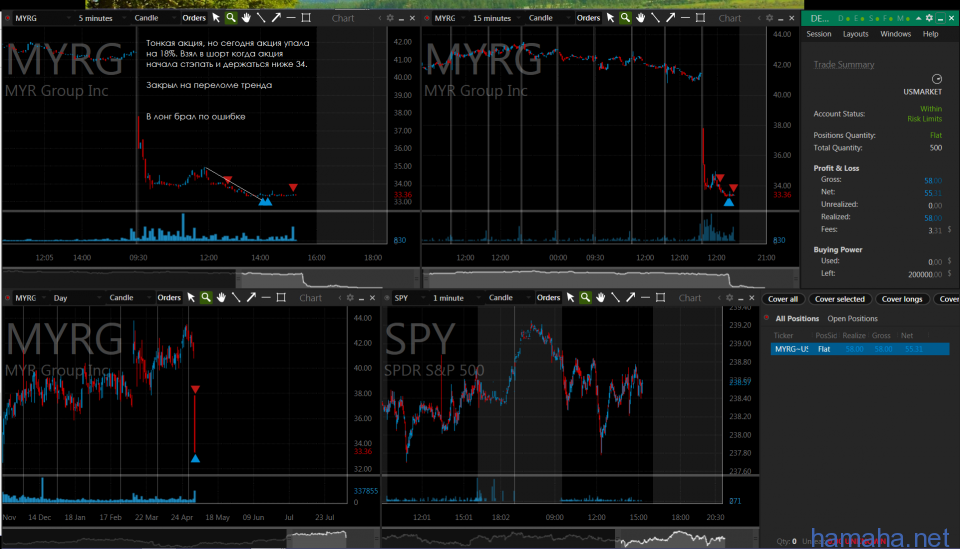Pick the arrow drawing tool in the SPY chart

point(631,297)
